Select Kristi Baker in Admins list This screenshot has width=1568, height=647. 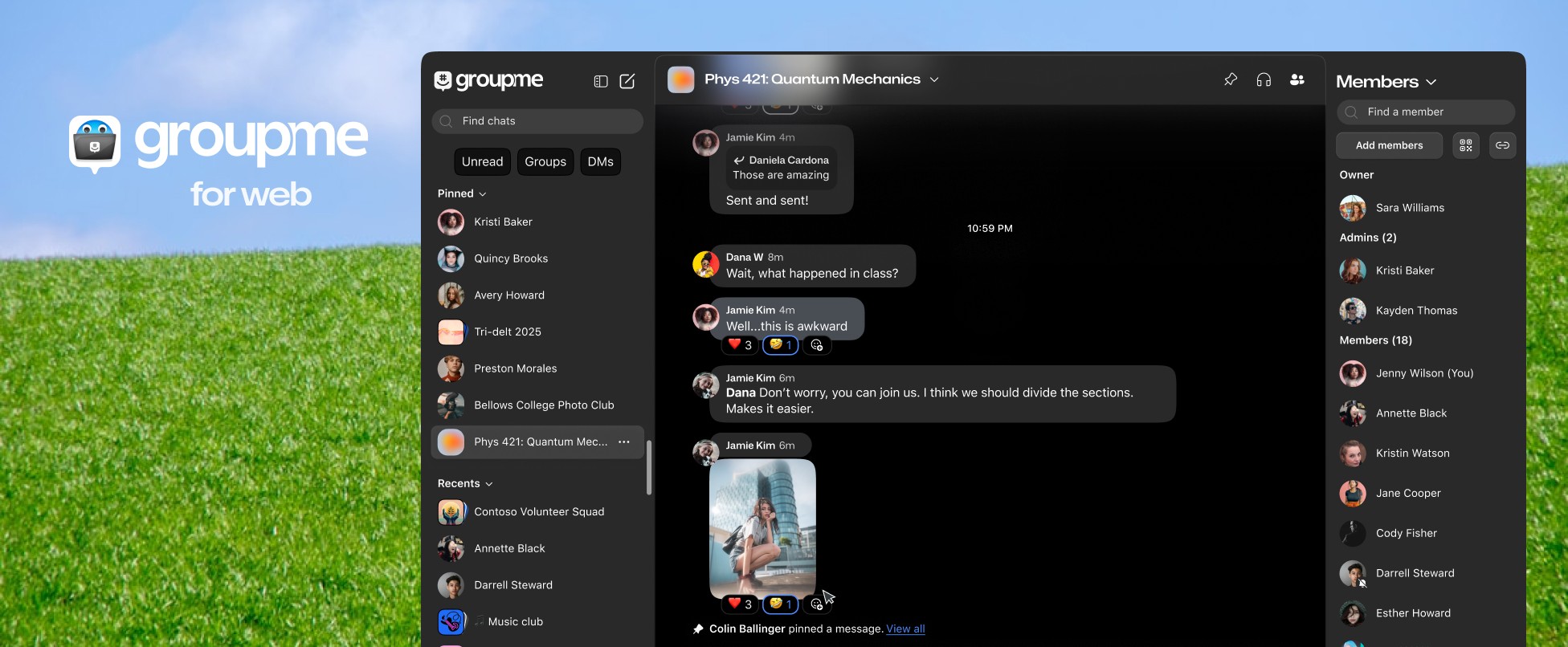tap(1426, 271)
